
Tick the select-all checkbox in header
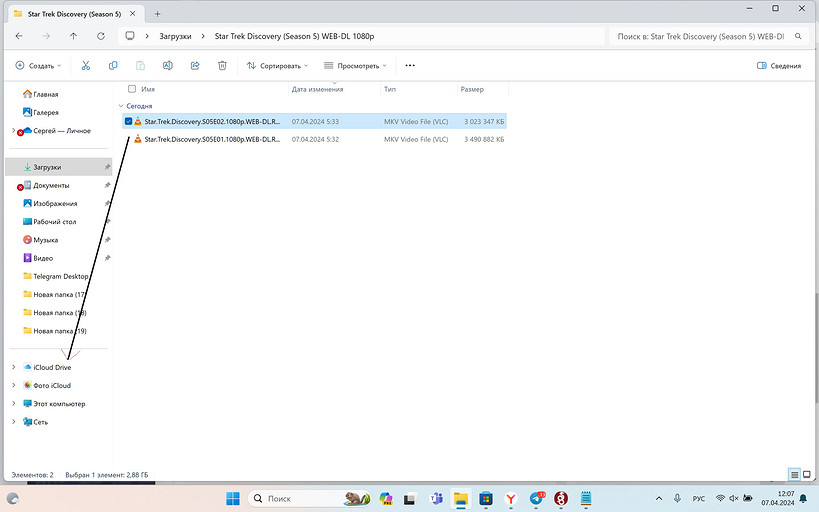(132, 89)
